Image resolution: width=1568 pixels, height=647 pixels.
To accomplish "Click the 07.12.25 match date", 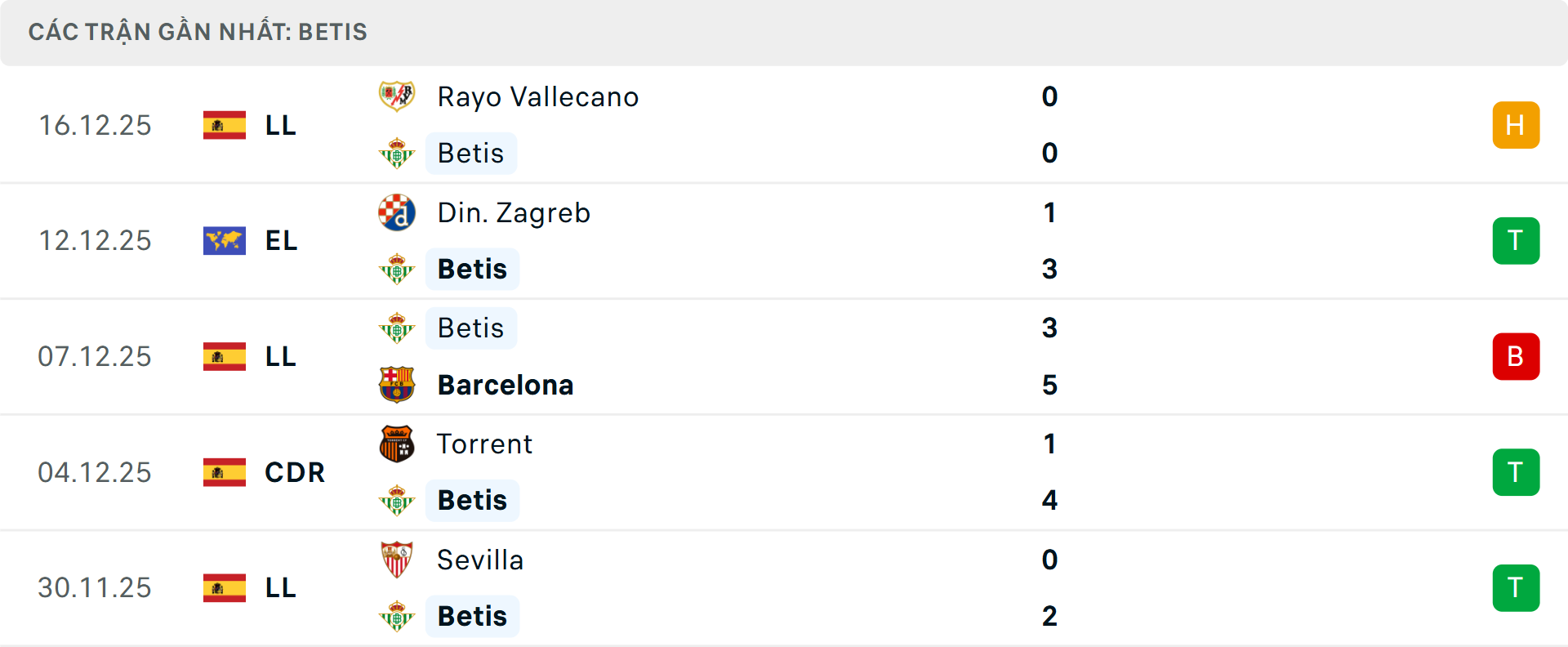I will pos(95,357).
